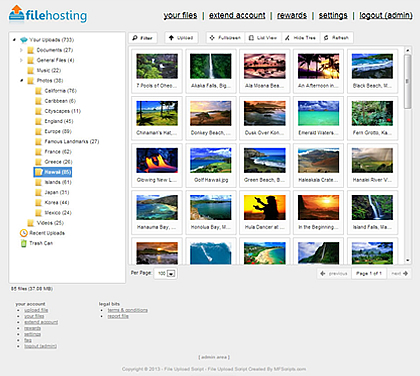Click the Upload button
The width and height of the screenshot is (420, 376).
coord(181,38)
